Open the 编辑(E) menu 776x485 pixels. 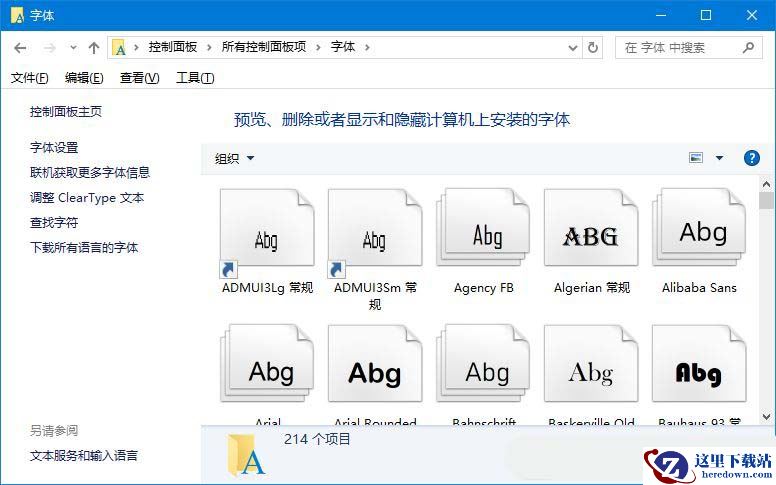[84, 78]
